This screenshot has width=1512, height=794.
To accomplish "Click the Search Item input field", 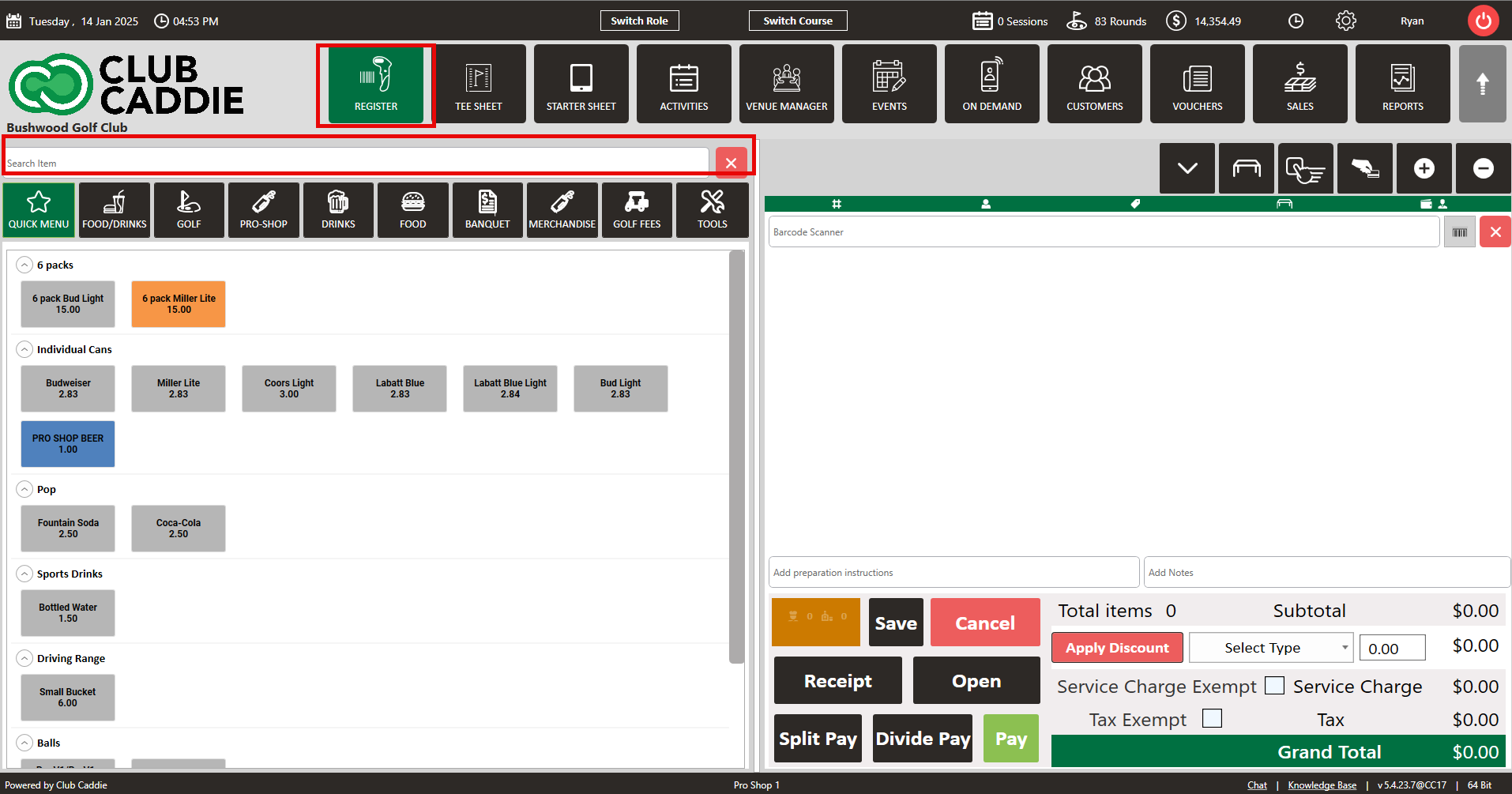I will click(356, 163).
